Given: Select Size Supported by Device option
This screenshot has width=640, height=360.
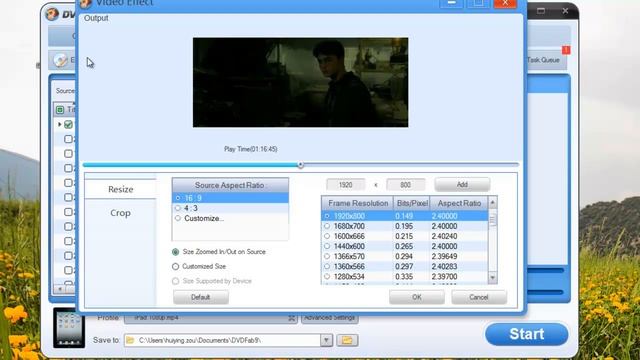Looking at the screenshot, I should 212,281.
